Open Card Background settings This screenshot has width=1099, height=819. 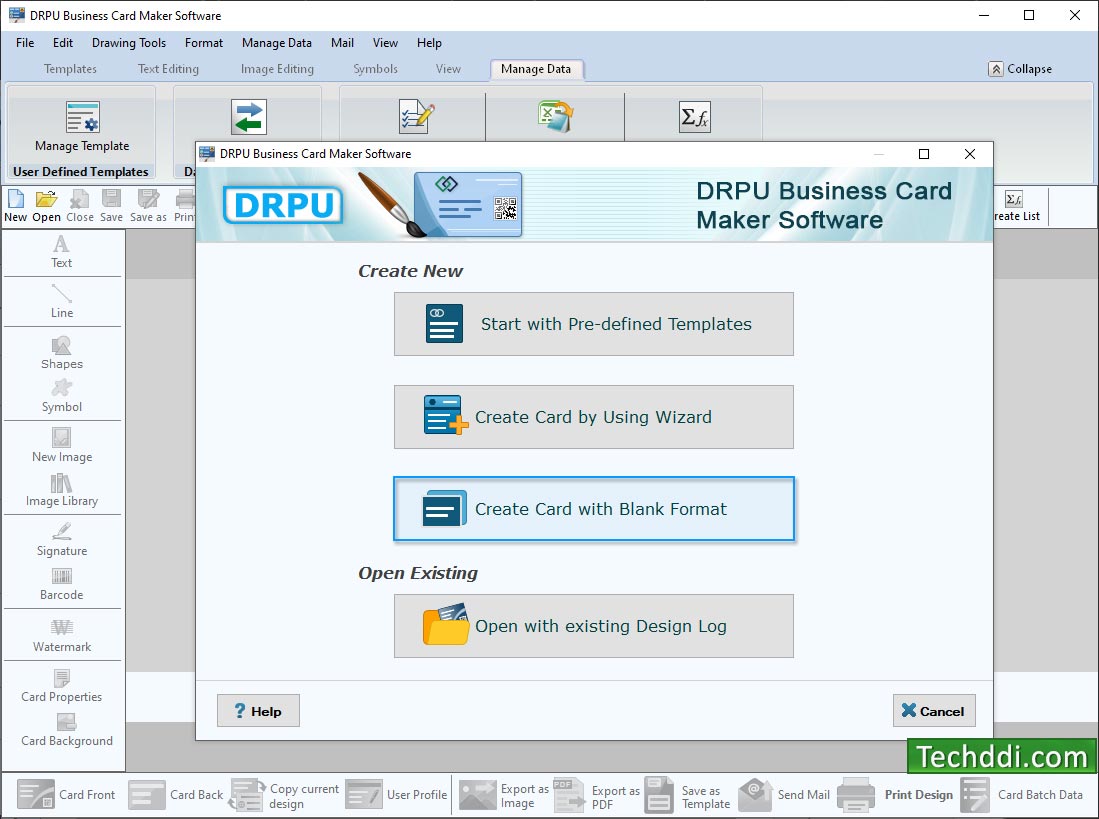[x=67, y=730]
